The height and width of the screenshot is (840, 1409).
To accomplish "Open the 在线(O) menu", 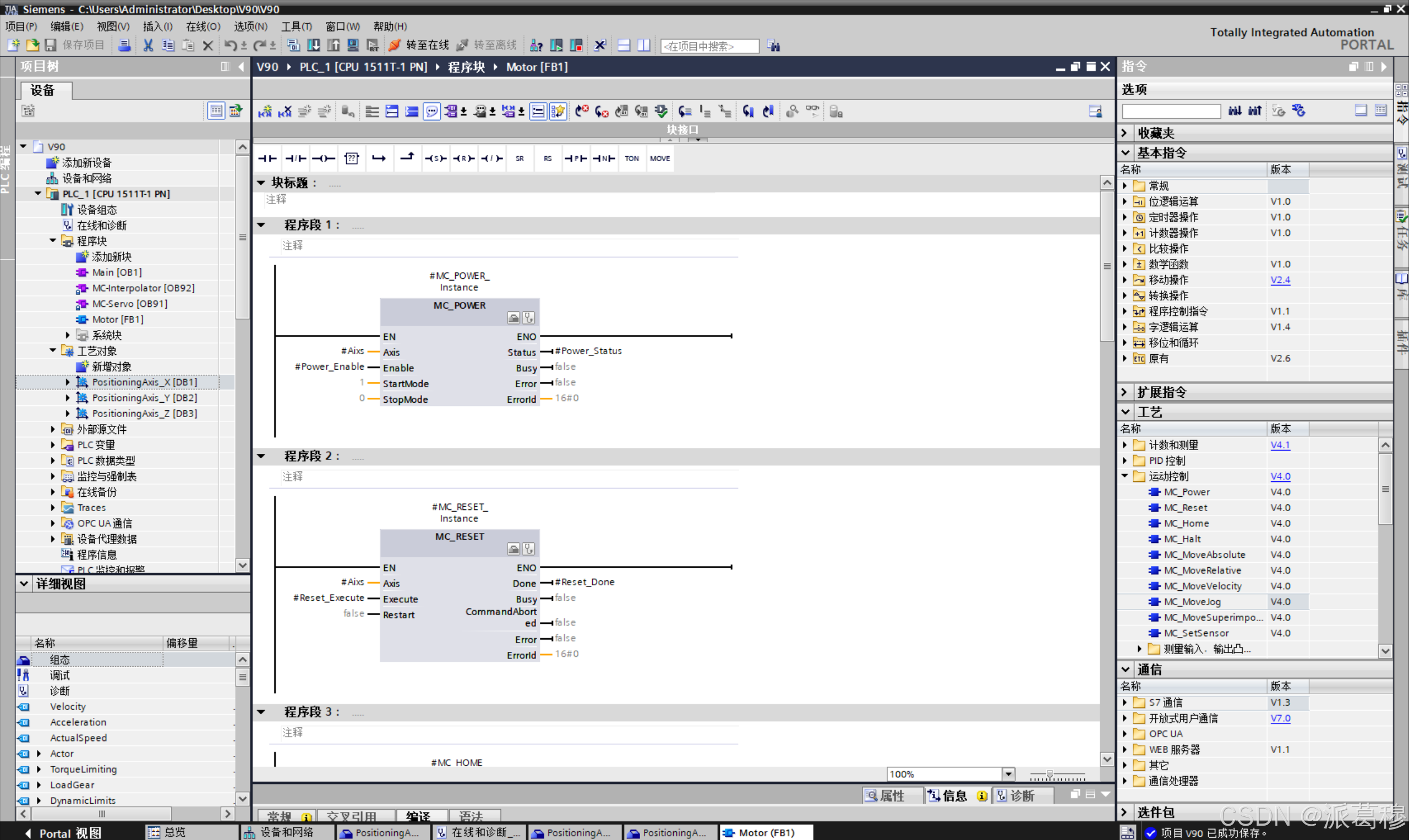I will (203, 26).
